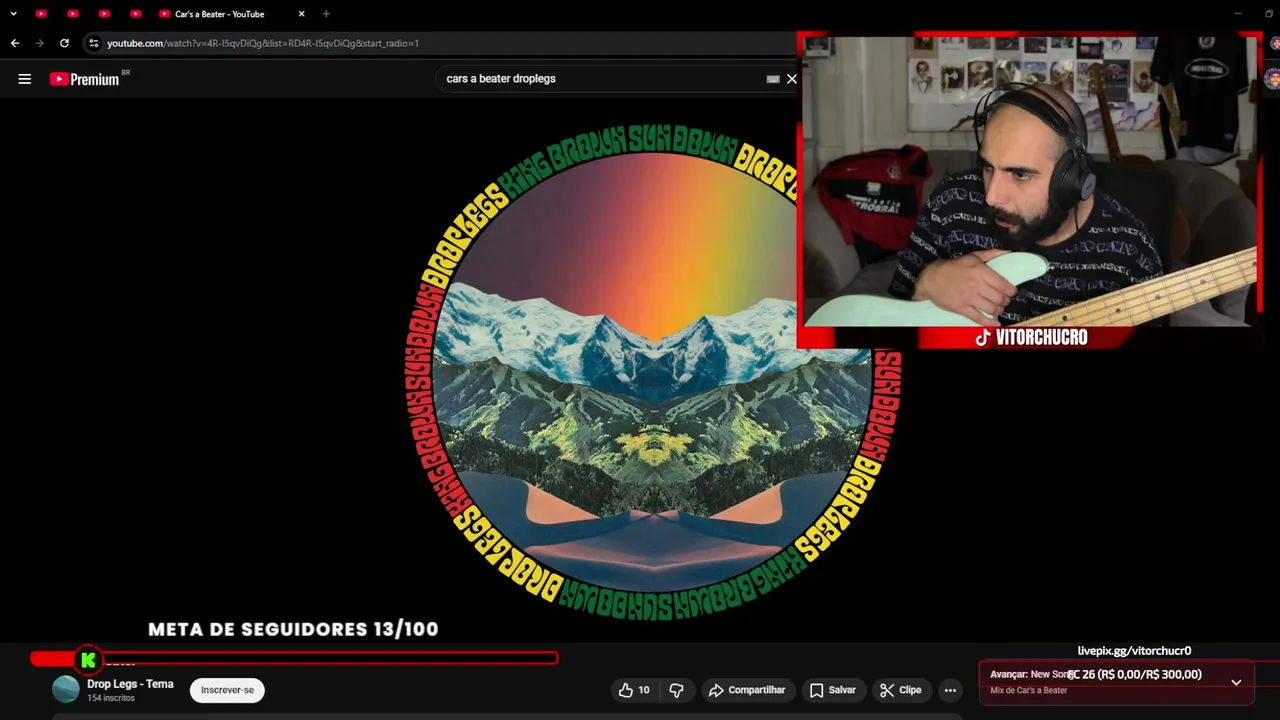This screenshot has width=1280, height=720.
Task: Clear the YouTube search text
Action: click(x=791, y=78)
